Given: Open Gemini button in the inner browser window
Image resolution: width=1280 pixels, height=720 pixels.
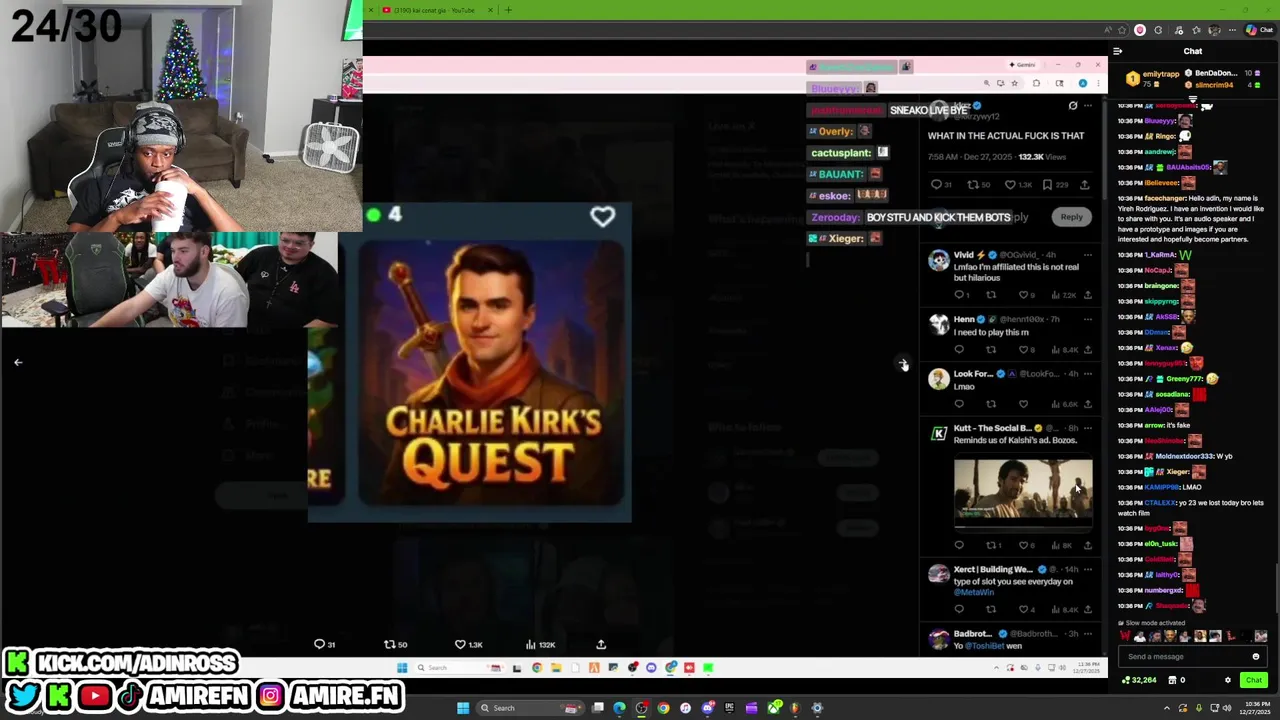Looking at the screenshot, I should [x=1023, y=65].
